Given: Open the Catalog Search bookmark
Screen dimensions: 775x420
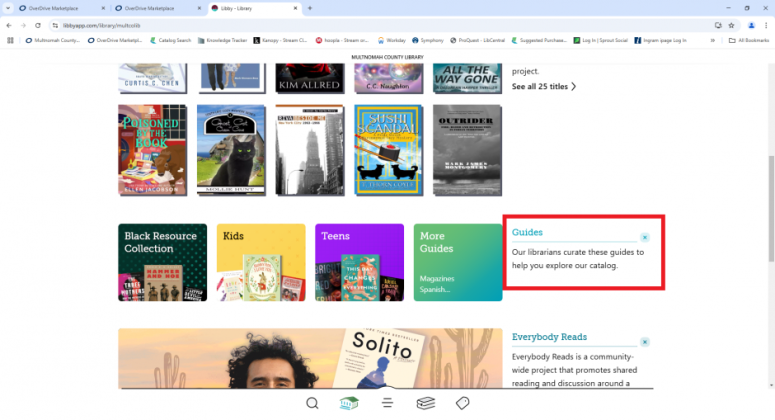Looking at the screenshot, I should [x=171, y=41].
